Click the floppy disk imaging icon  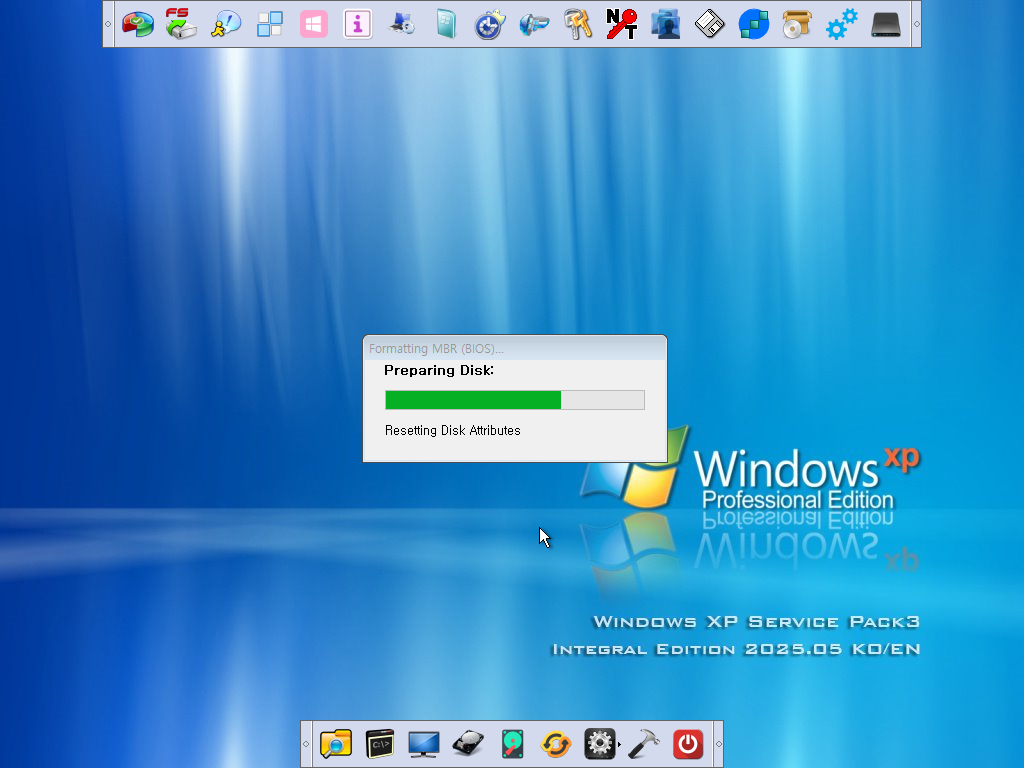(x=709, y=24)
